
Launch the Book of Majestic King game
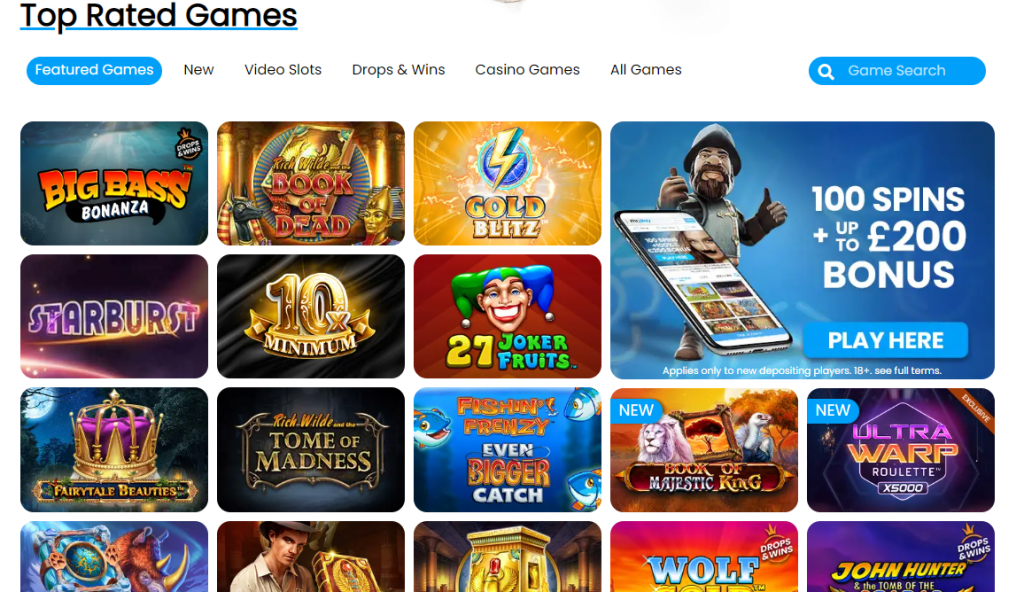pos(704,450)
